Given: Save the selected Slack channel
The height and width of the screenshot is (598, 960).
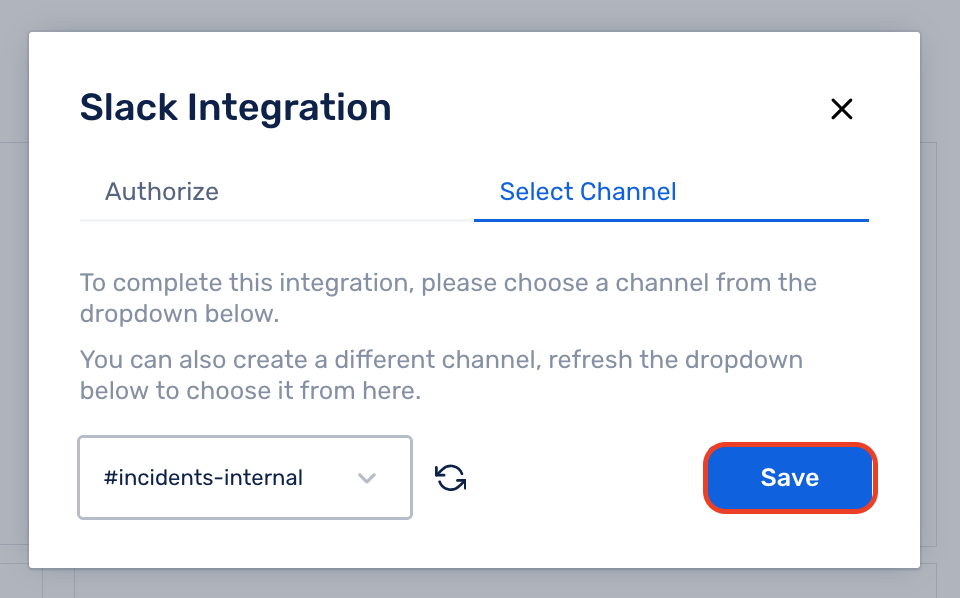Looking at the screenshot, I should point(790,477).
